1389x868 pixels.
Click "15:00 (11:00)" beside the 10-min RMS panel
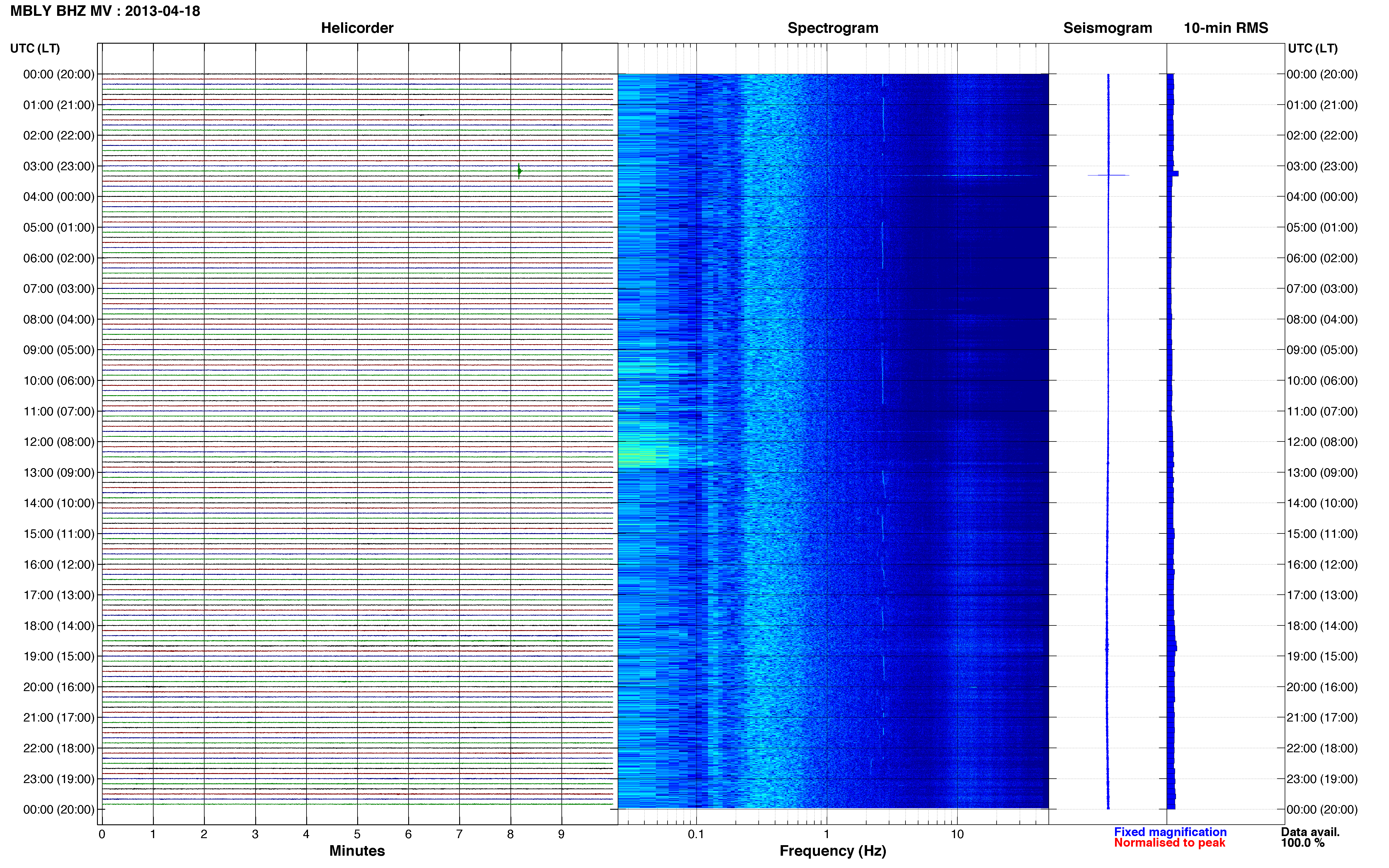(1322, 534)
